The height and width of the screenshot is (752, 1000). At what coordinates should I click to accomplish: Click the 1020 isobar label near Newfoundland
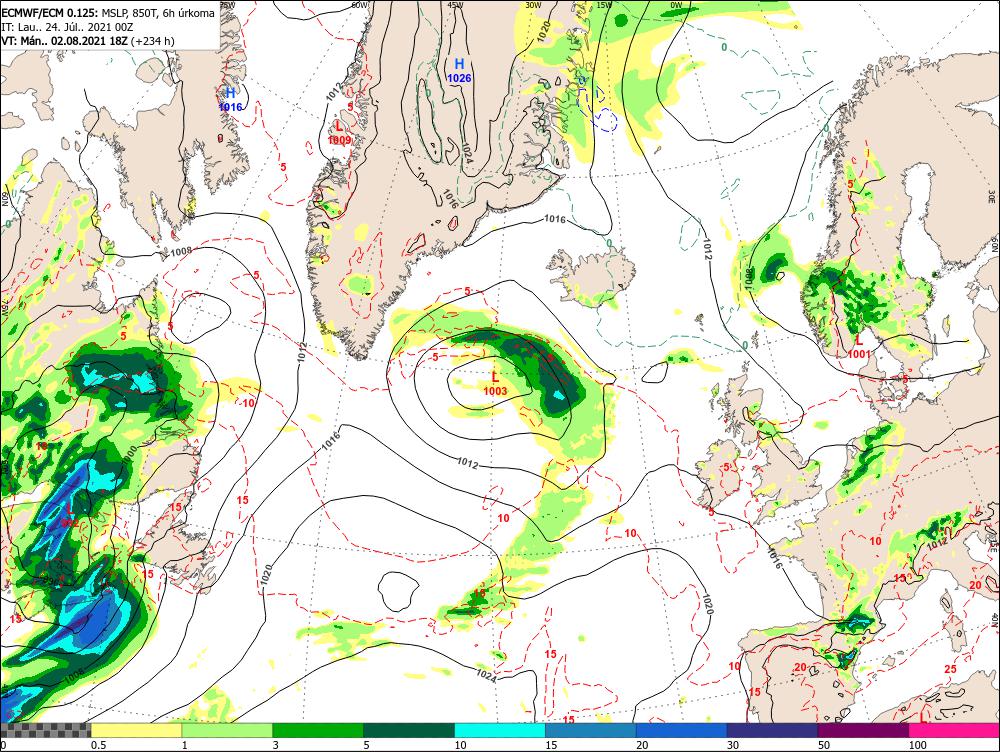tap(267, 576)
